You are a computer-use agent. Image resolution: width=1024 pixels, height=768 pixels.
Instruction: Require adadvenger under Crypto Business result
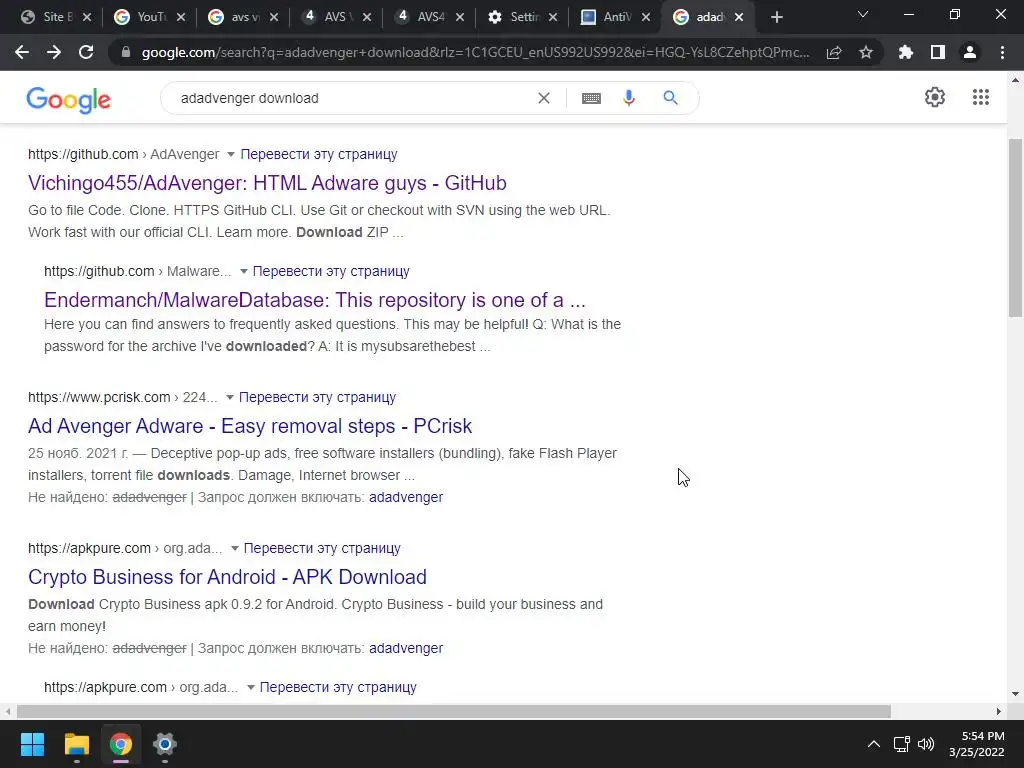(x=406, y=648)
